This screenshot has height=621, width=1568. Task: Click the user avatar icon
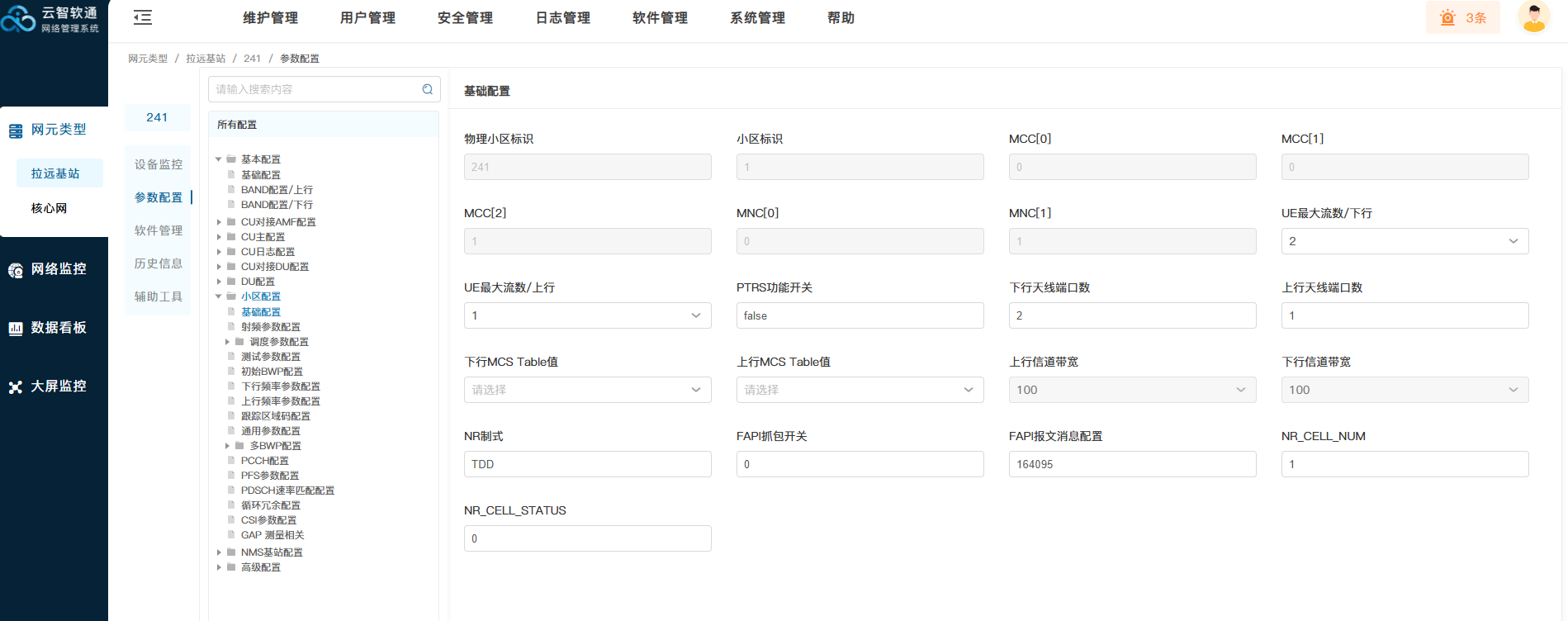(x=1534, y=17)
